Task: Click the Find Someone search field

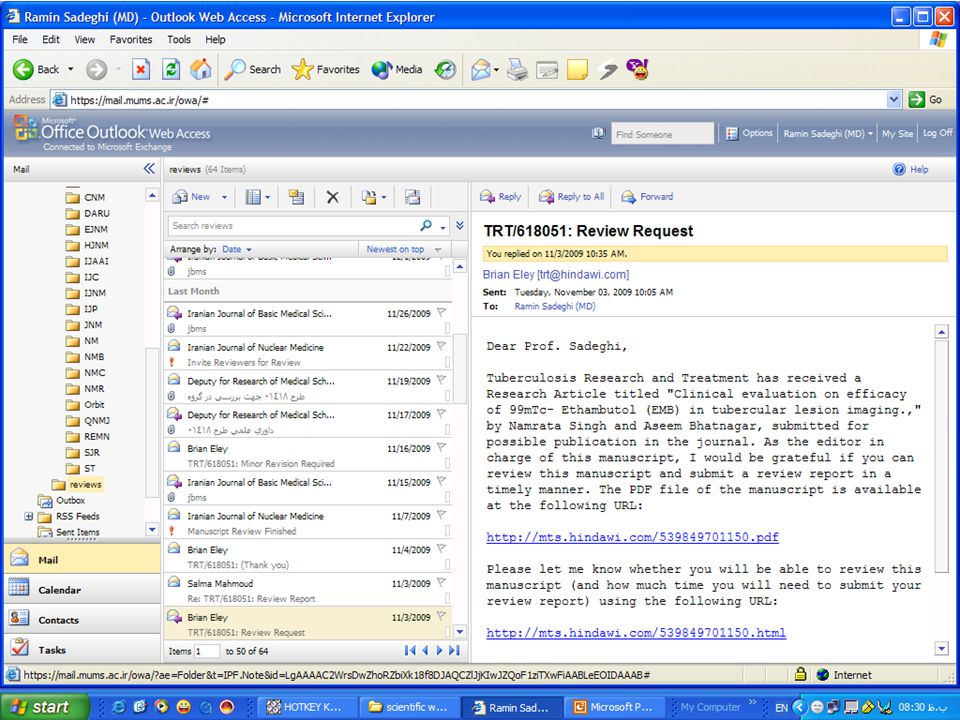Action: click(x=662, y=133)
